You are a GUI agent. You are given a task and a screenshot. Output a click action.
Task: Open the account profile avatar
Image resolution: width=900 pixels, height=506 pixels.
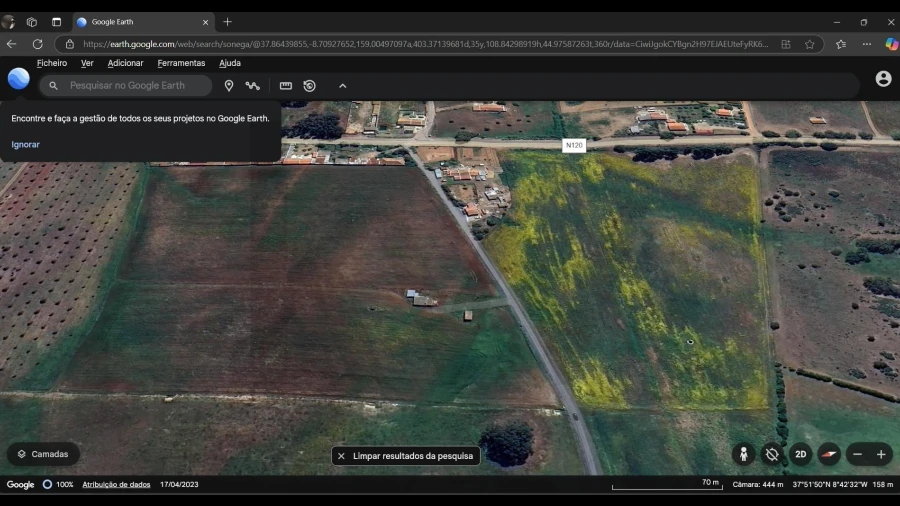click(x=883, y=79)
